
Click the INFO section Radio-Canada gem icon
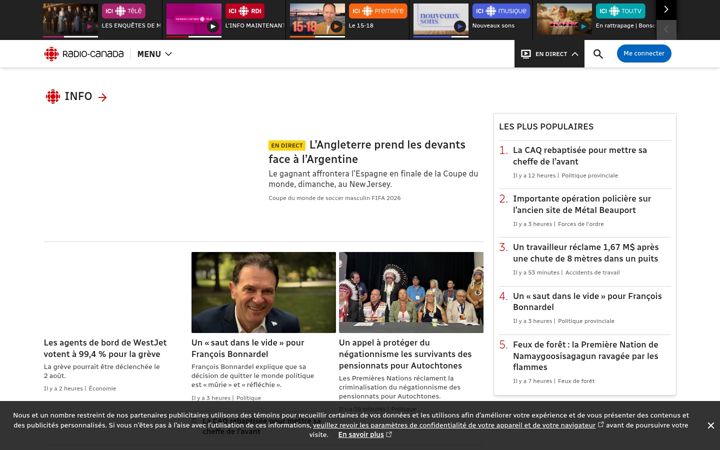tap(53, 96)
